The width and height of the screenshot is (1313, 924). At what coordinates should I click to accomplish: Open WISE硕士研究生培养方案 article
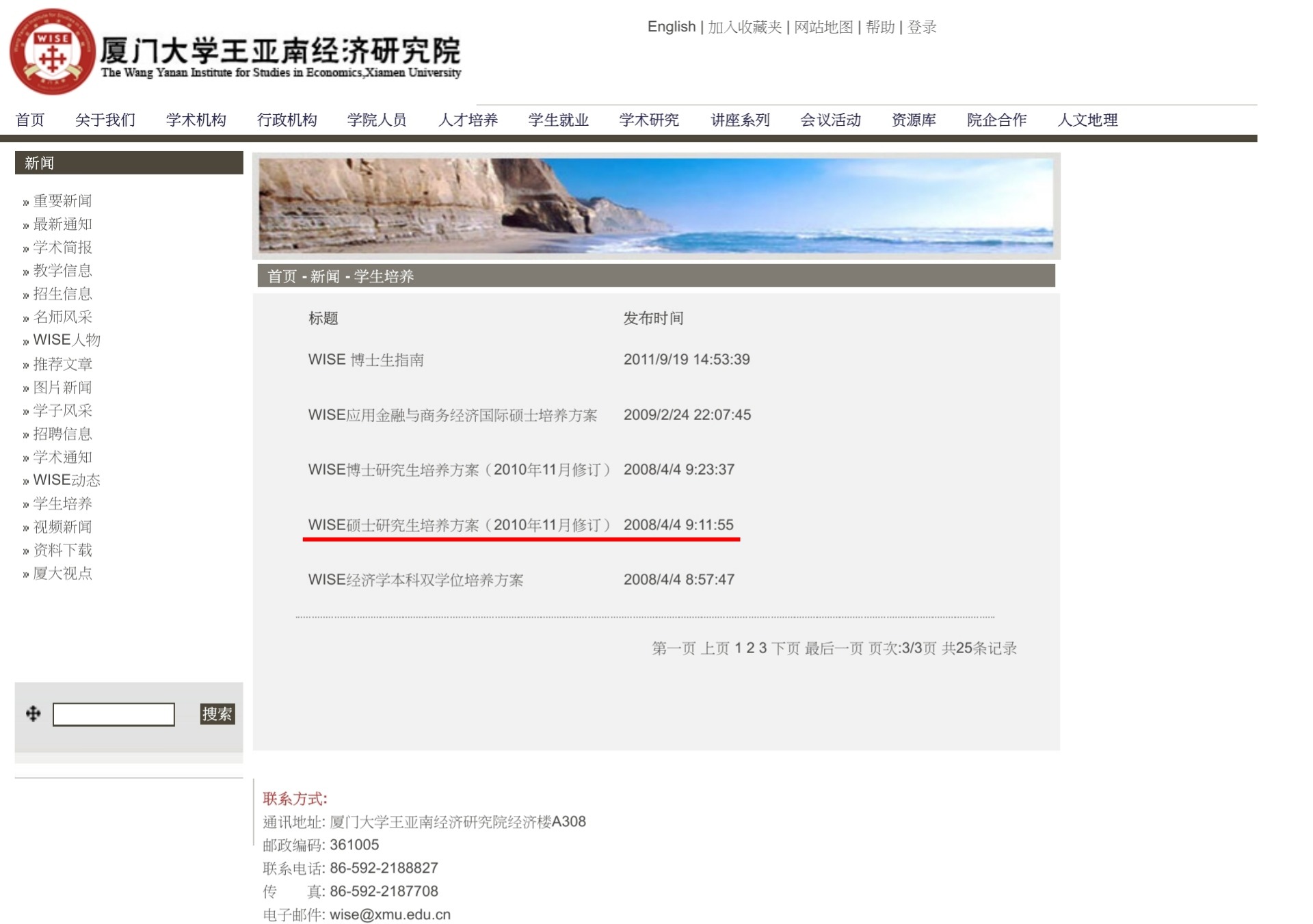click(x=459, y=525)
